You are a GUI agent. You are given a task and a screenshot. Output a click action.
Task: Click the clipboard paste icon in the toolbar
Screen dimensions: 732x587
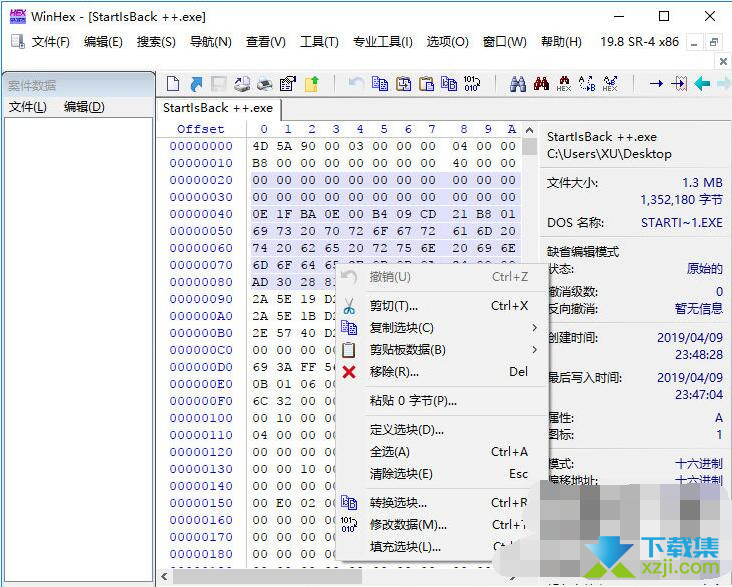[426, 84]
